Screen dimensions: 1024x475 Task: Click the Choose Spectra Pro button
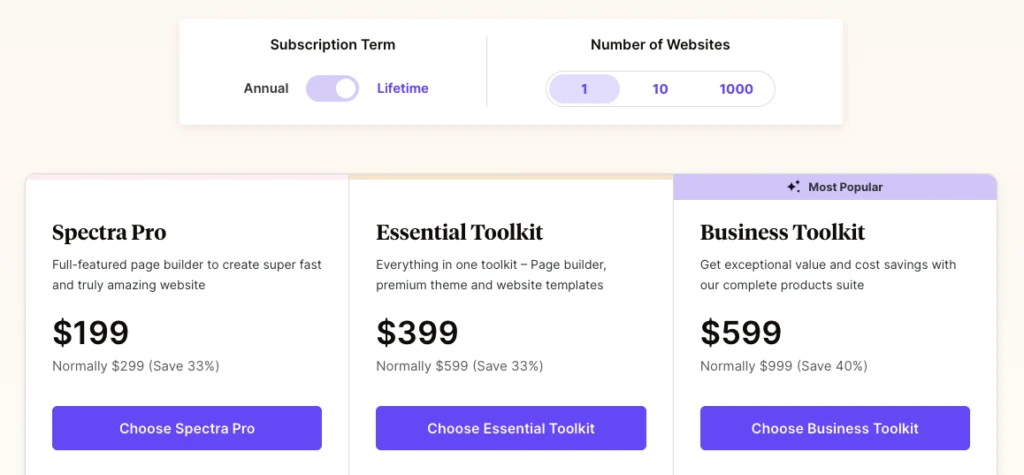pos(187,428)
